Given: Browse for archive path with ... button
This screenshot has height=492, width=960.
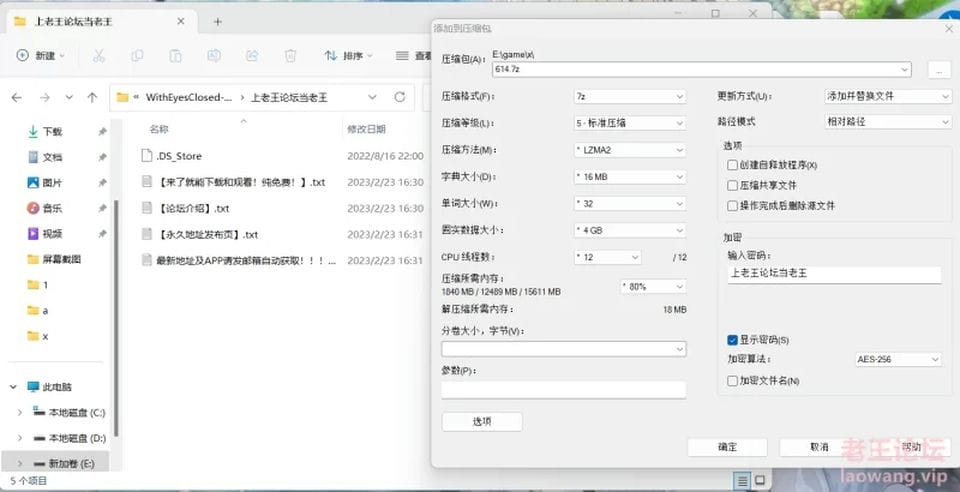Looking at the screenshot, I should 939,70.
